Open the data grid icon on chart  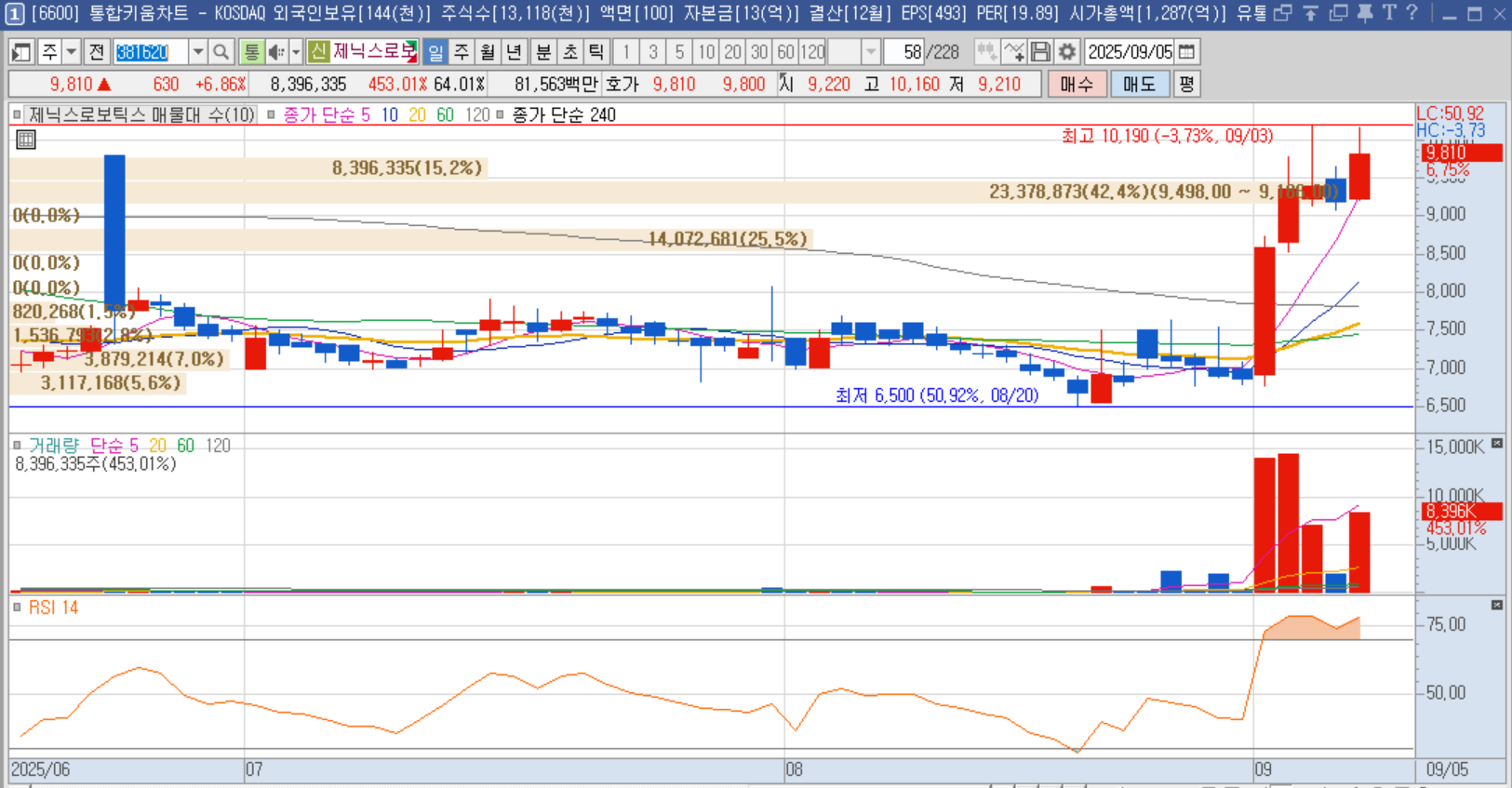click(26, 140)
